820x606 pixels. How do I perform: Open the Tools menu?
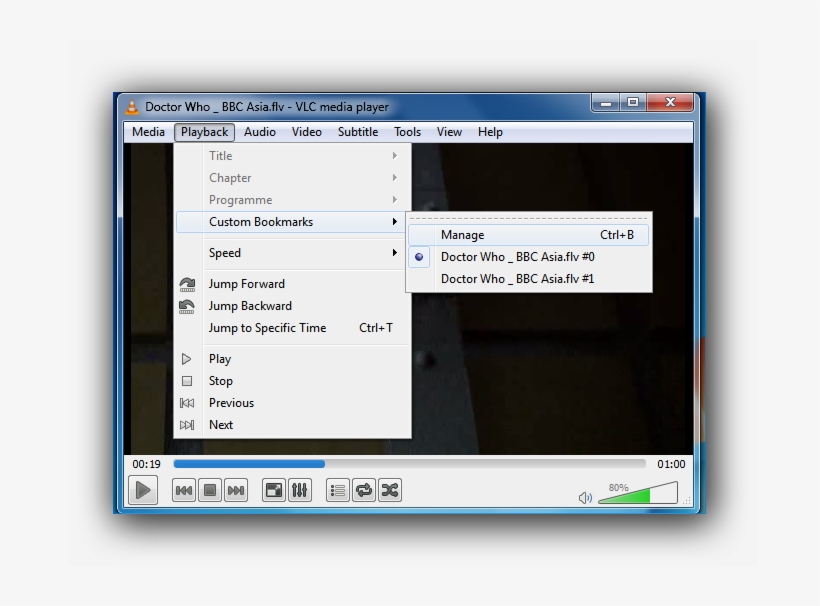(407, 132)
